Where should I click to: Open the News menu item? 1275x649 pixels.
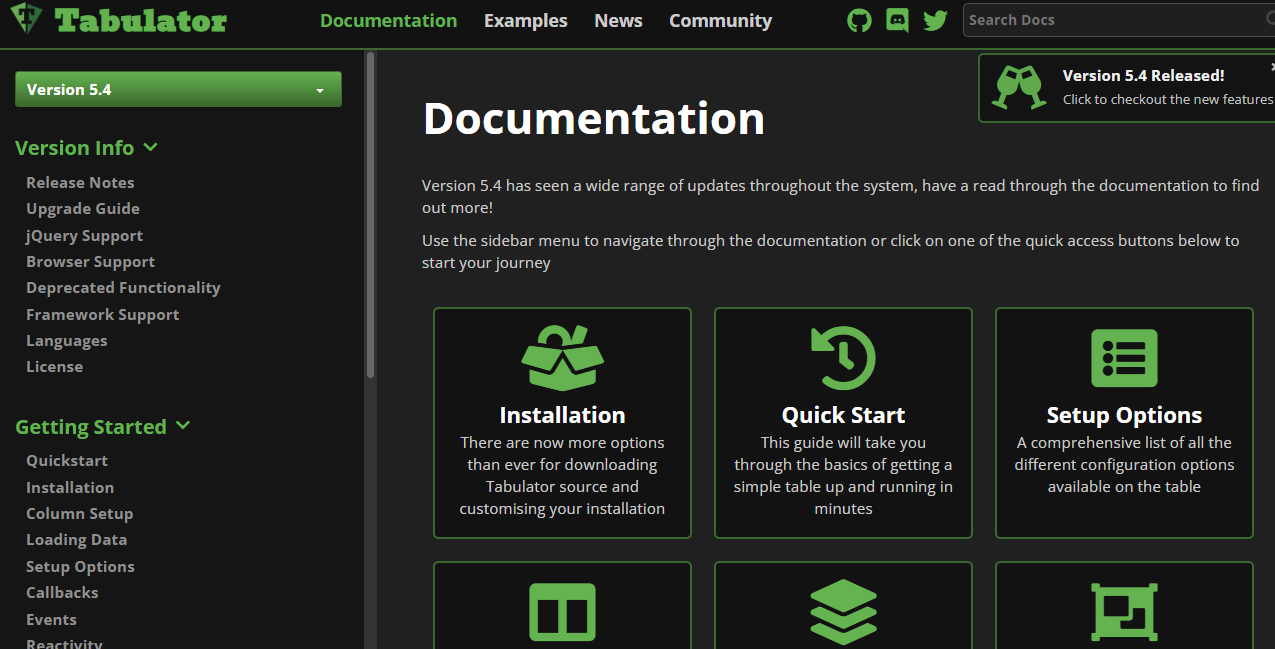[x=618, y=20]
